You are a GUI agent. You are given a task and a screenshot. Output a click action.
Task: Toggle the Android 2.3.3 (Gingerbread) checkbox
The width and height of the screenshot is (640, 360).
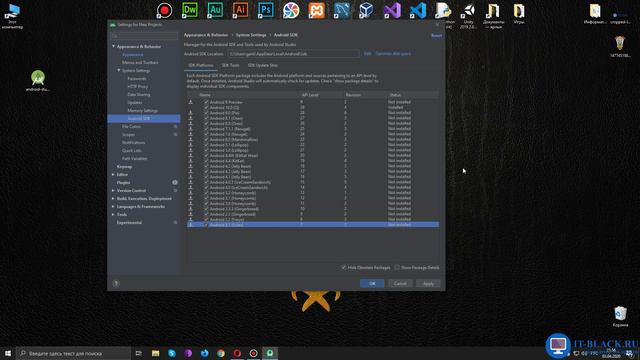206,209
